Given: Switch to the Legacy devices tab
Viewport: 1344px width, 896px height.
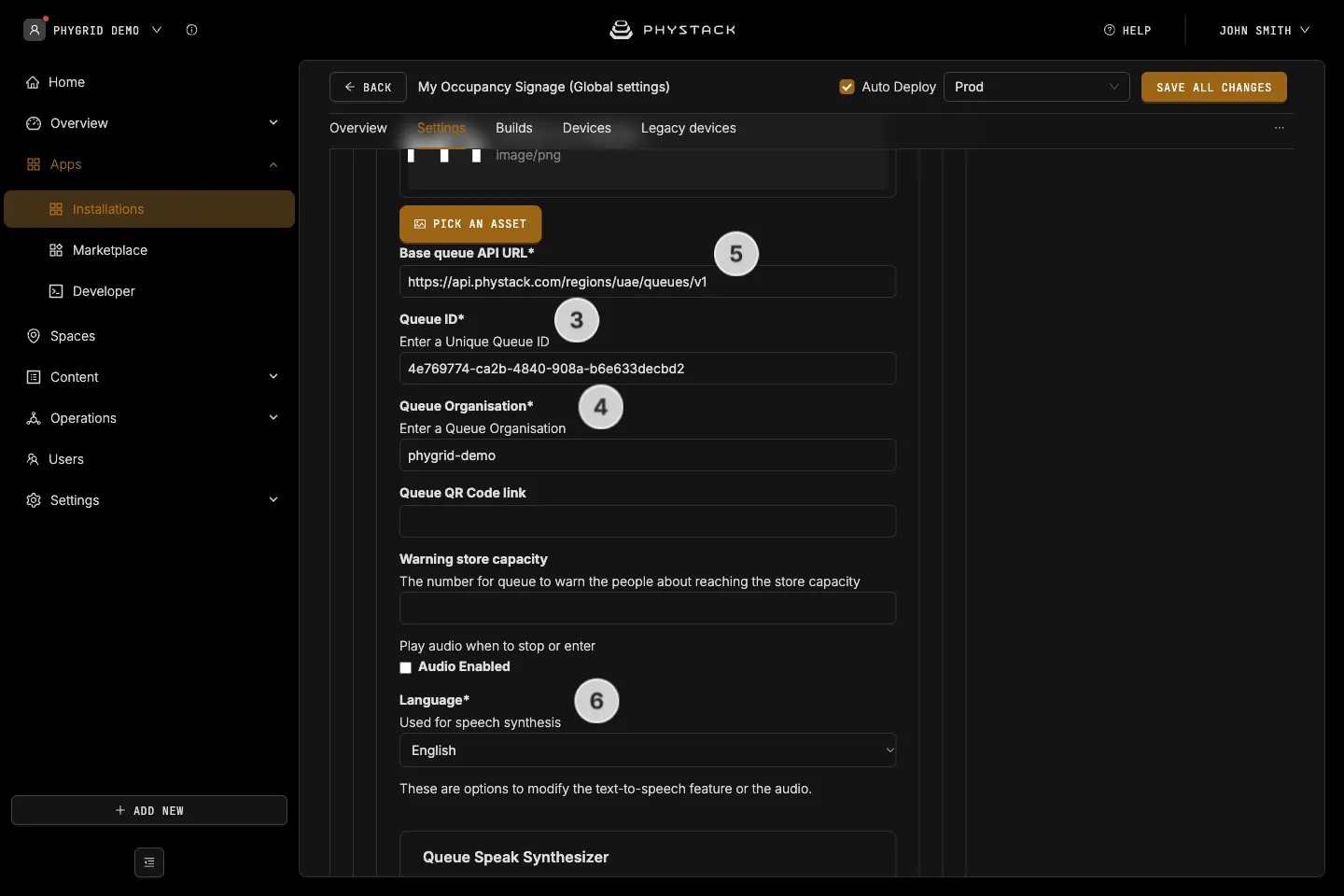Looking at the screenshot, I should coord(689,128).
